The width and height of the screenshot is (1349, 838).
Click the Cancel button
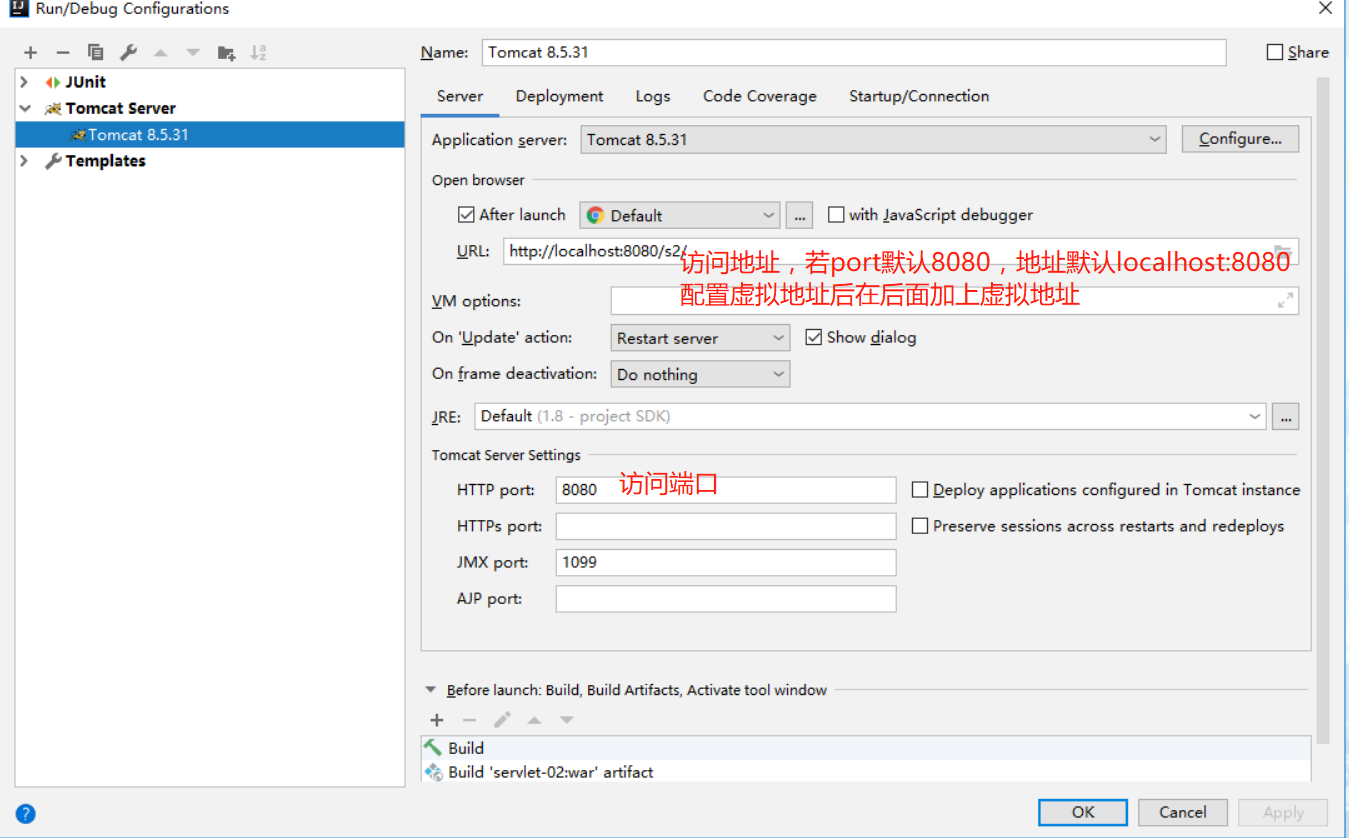coord(1182,812)
